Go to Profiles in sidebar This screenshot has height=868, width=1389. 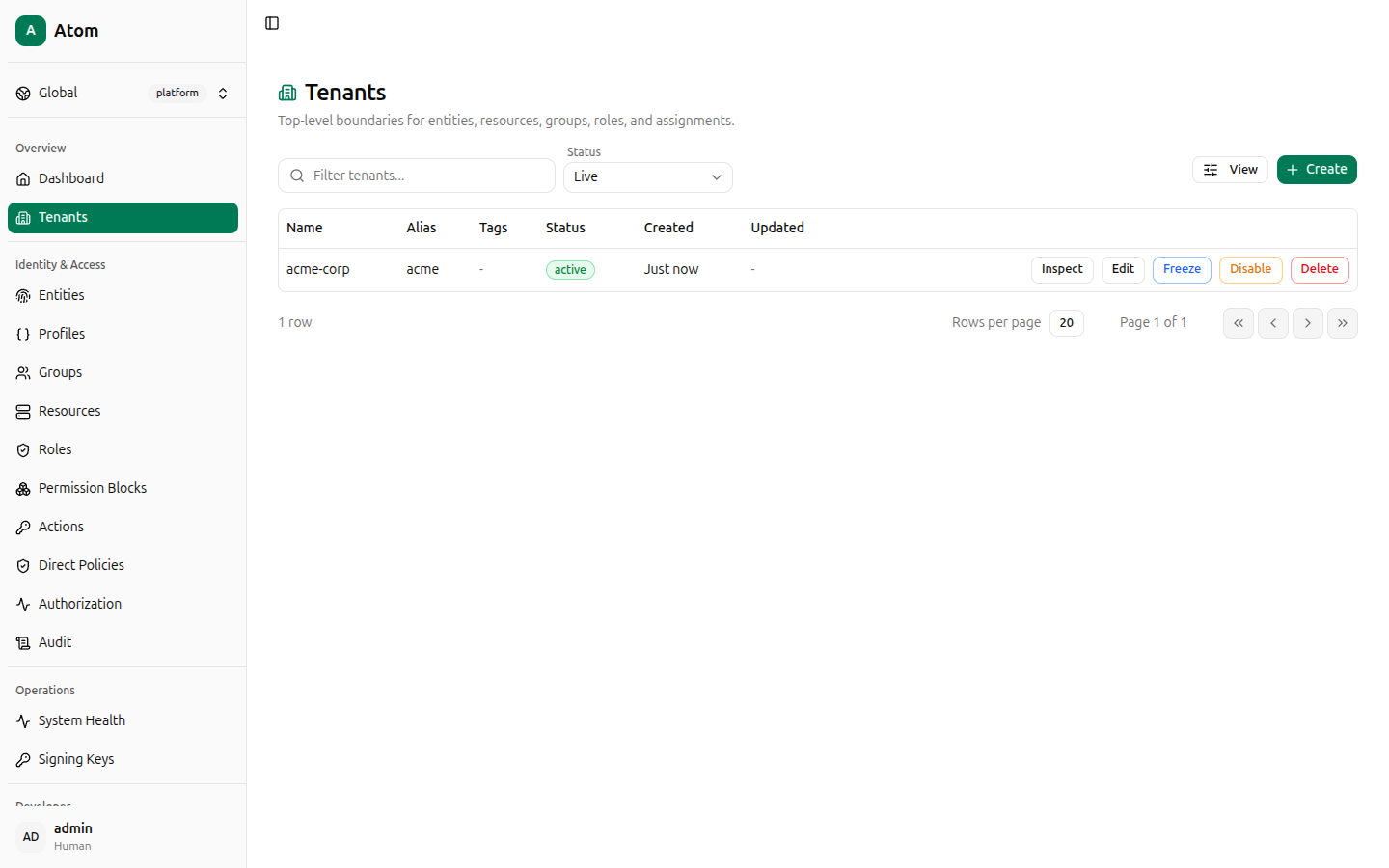point(123,335)
